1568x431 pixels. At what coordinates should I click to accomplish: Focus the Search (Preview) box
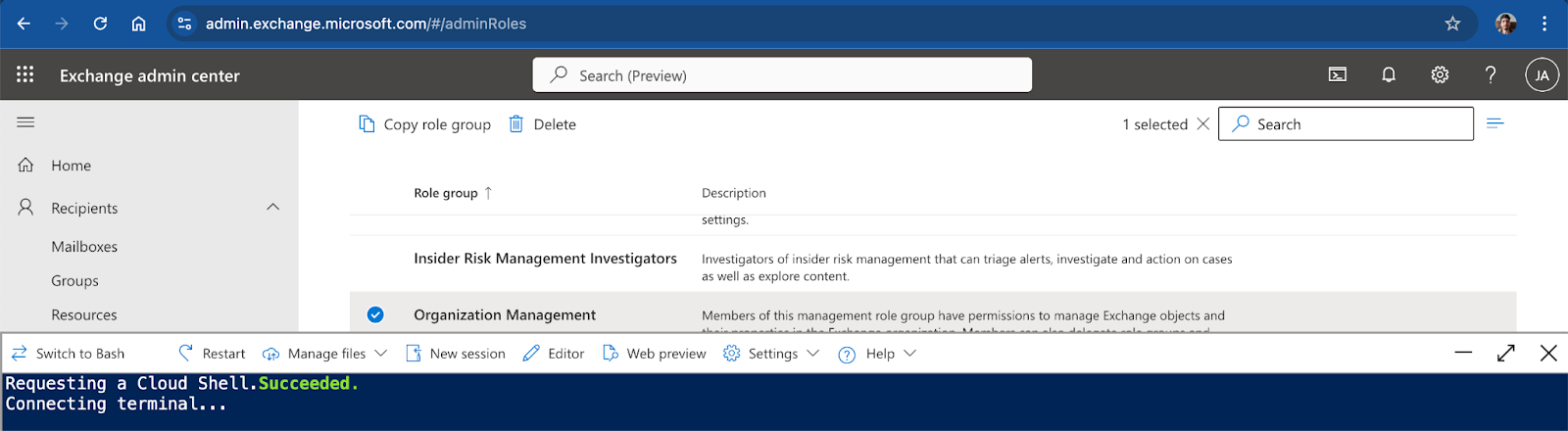coord(782,74)
